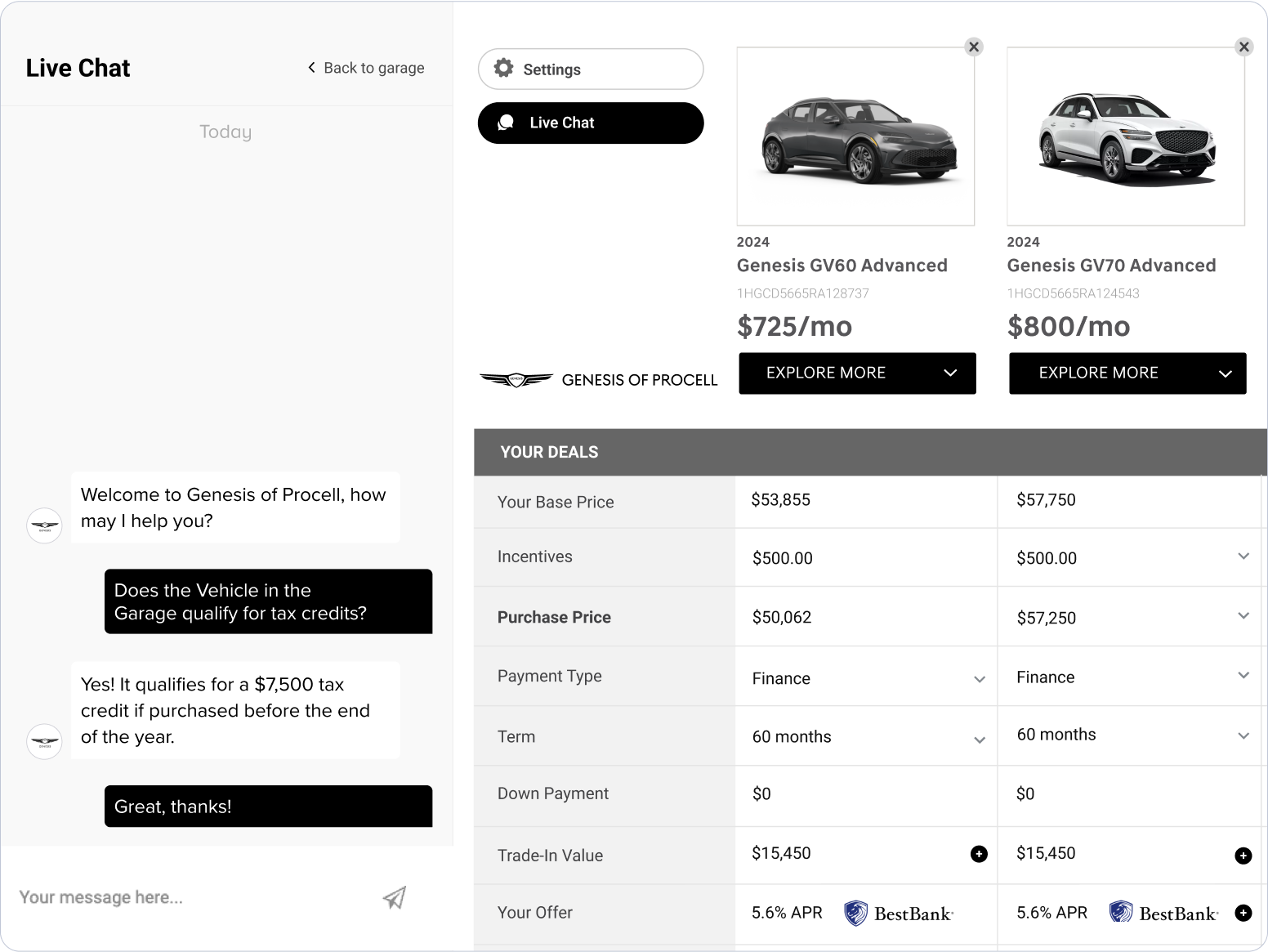Click the GV70 BestBank logo
The image size is (1268, 952).
click(x=1163, y=913)
